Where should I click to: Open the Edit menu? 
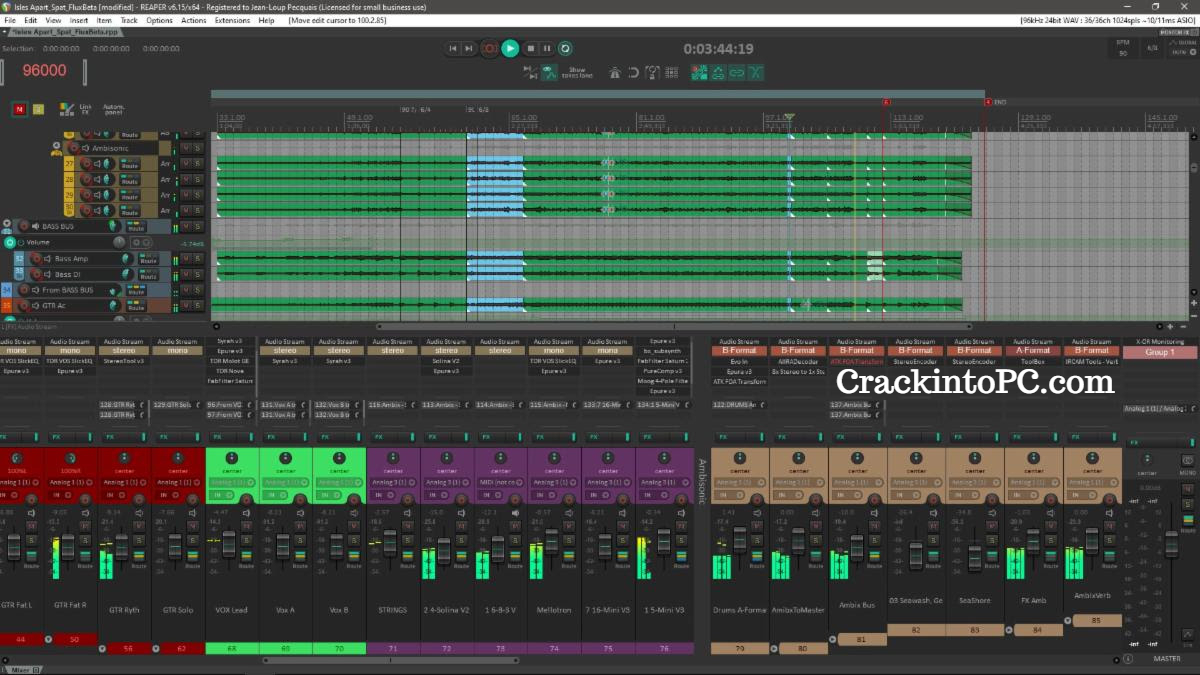(31, 20)
